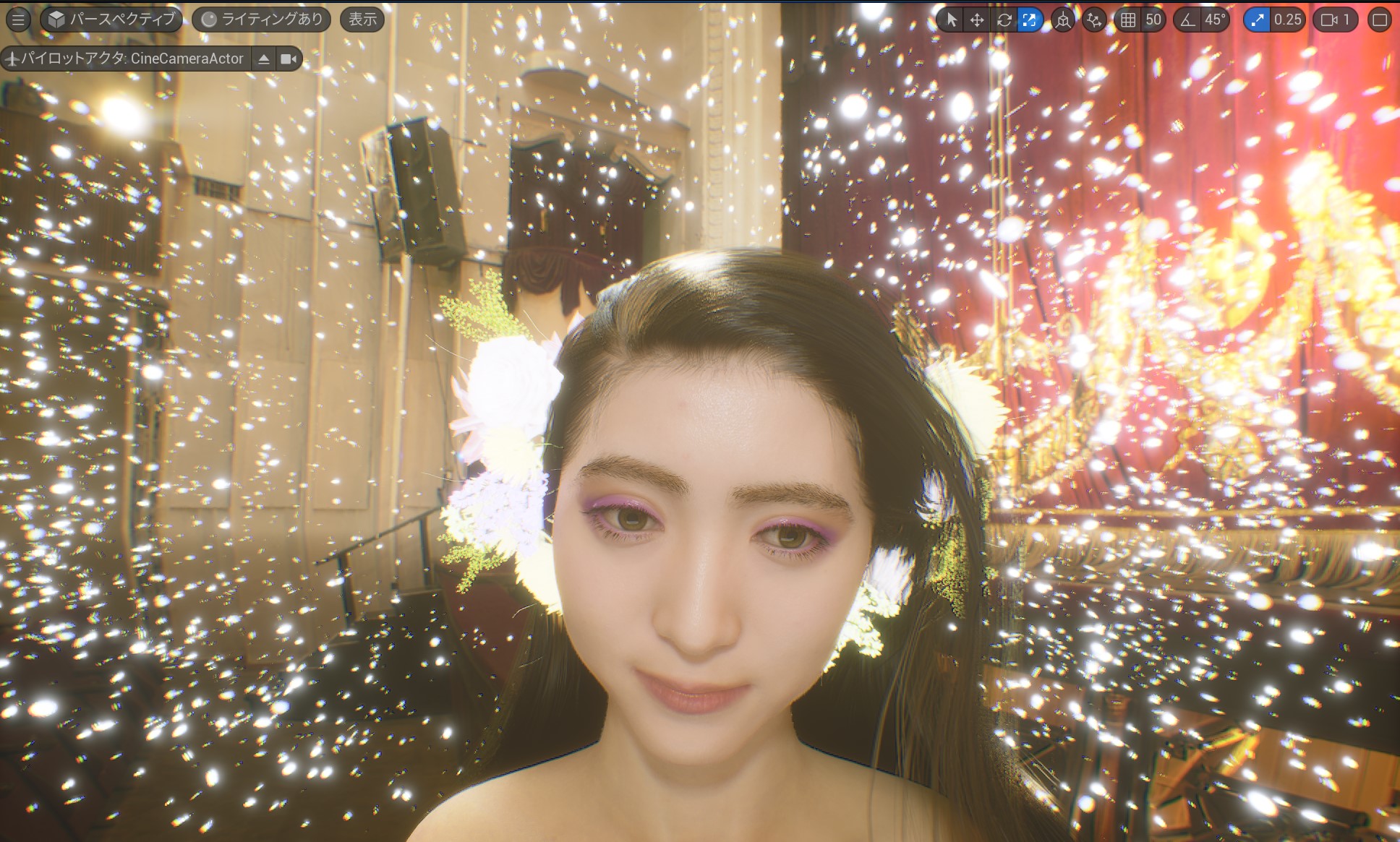The width and height of the screenshot is (1400, 842).
Task: Select the translate move tool
Action: (977, 20)
